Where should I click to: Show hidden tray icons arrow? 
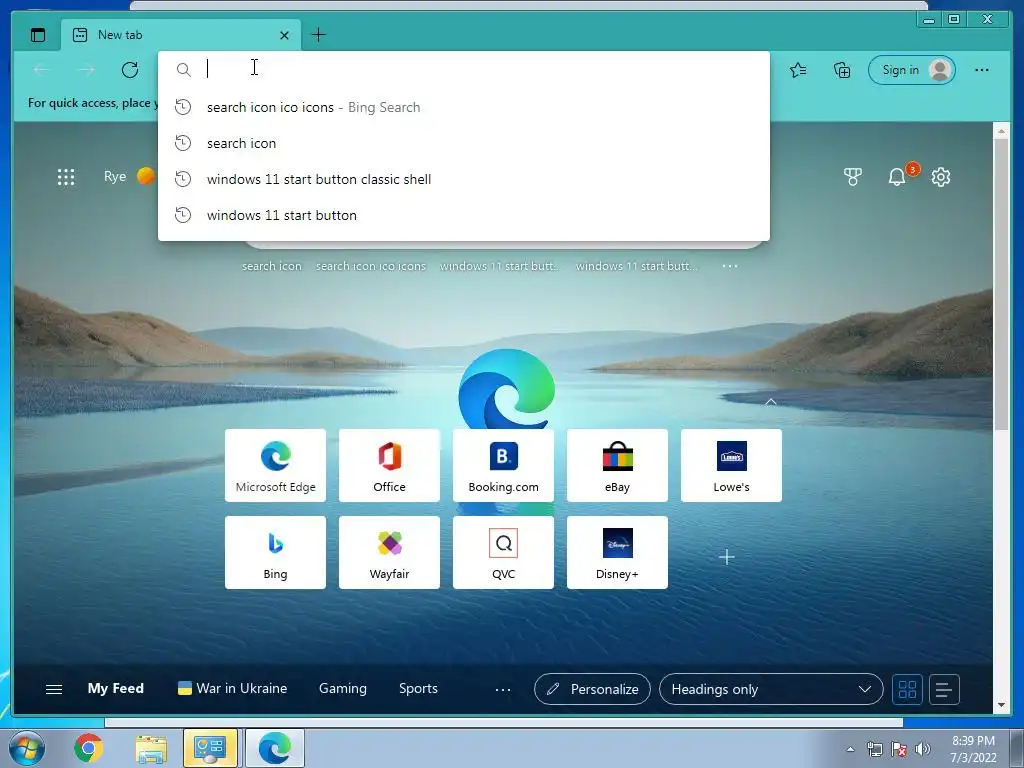pos(850,749)
